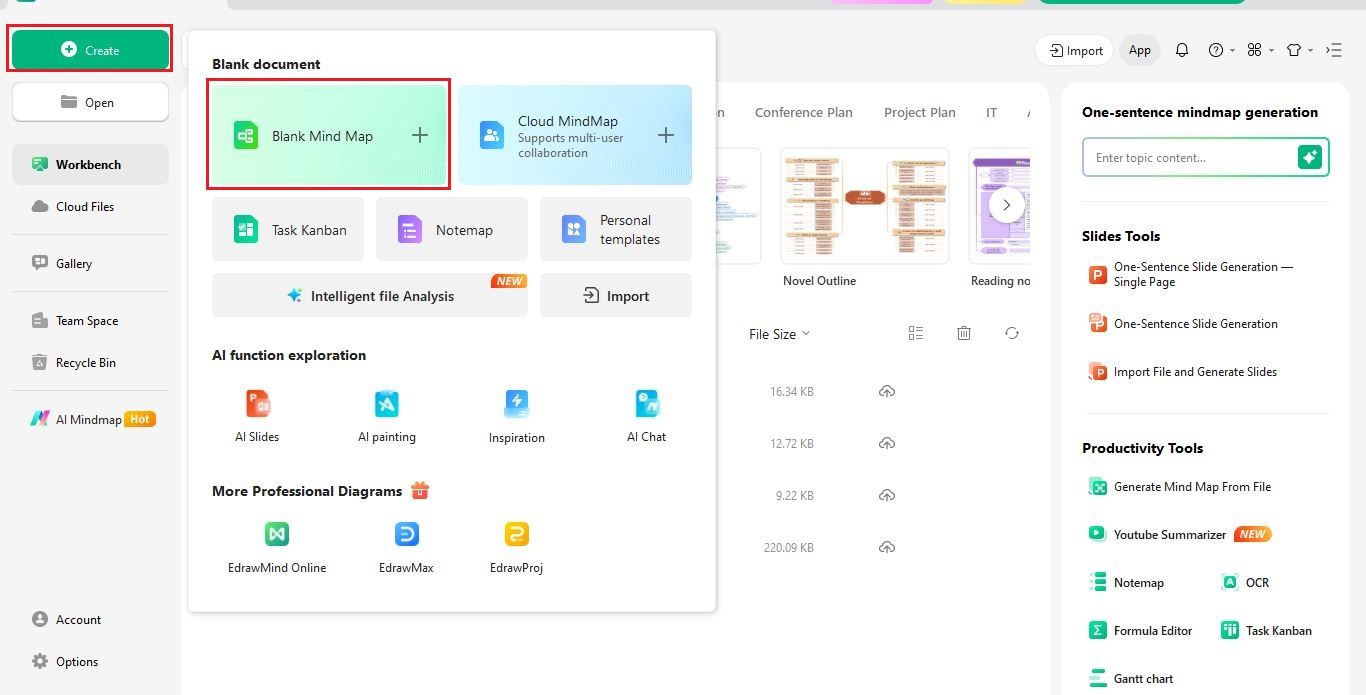Open AI painting feature

click(387, 416)
